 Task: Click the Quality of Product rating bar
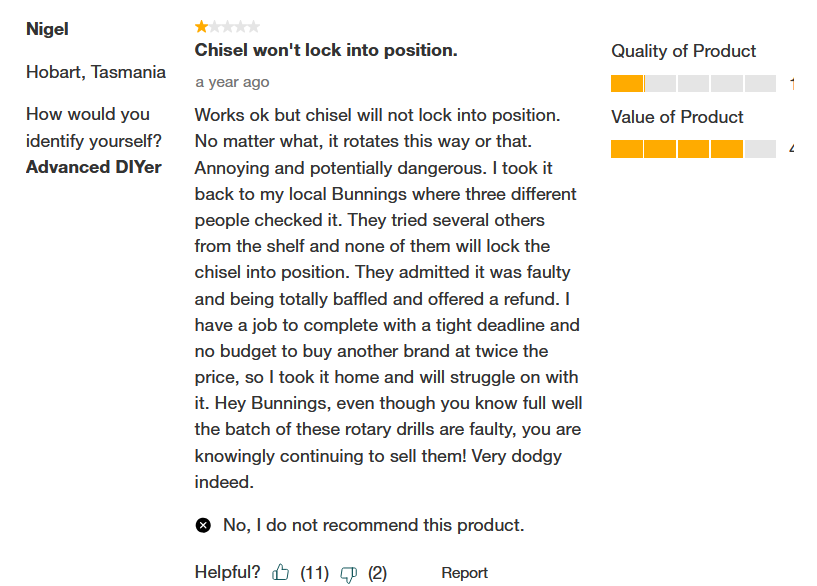coord(693,84)
